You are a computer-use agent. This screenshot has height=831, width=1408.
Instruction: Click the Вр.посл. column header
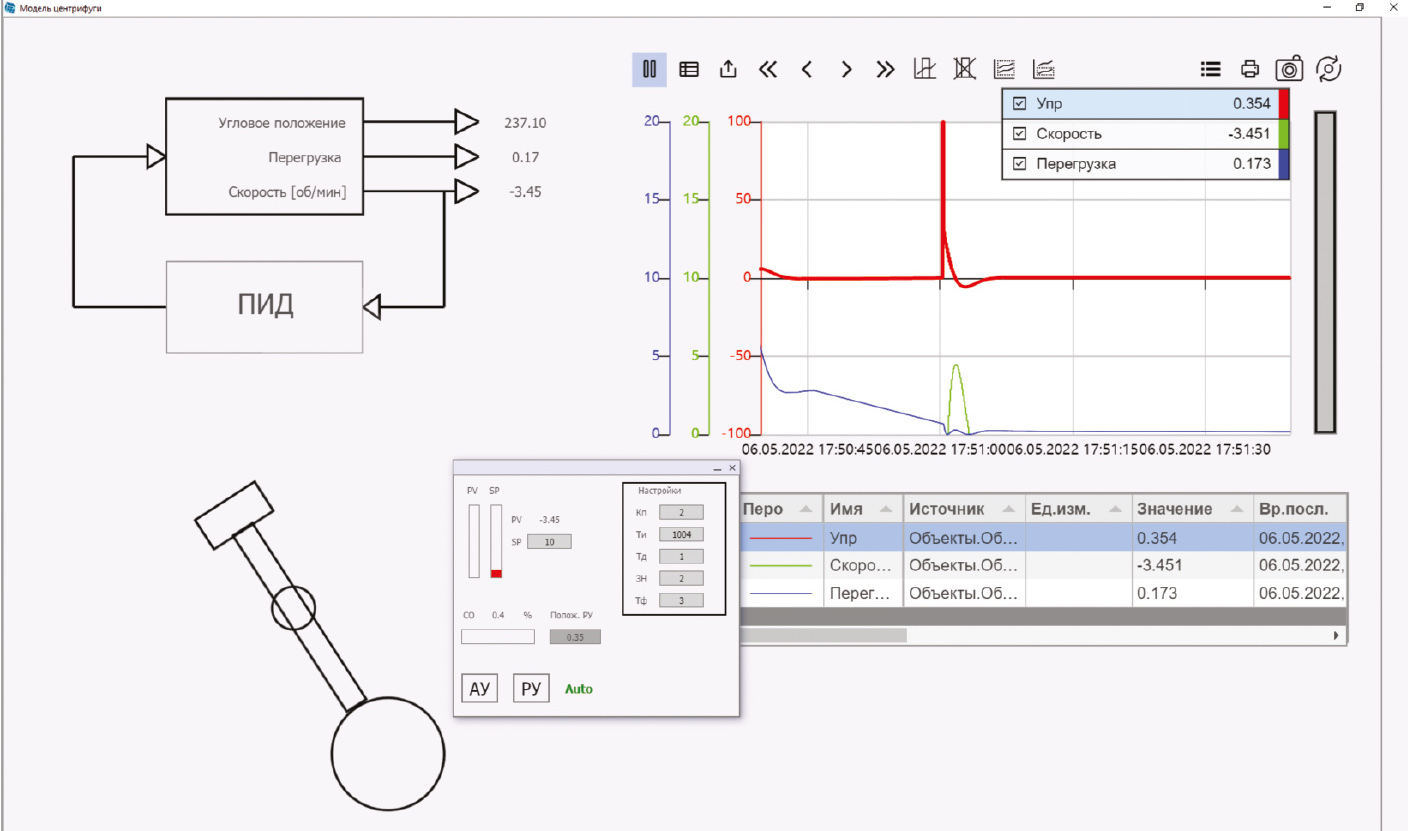pos(1299,509)
